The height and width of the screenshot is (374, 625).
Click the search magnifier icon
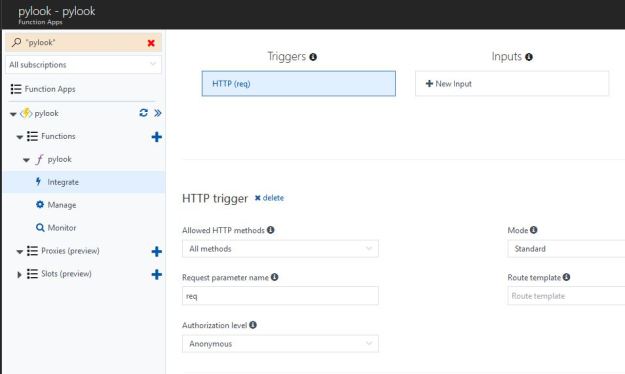(16, 42)
